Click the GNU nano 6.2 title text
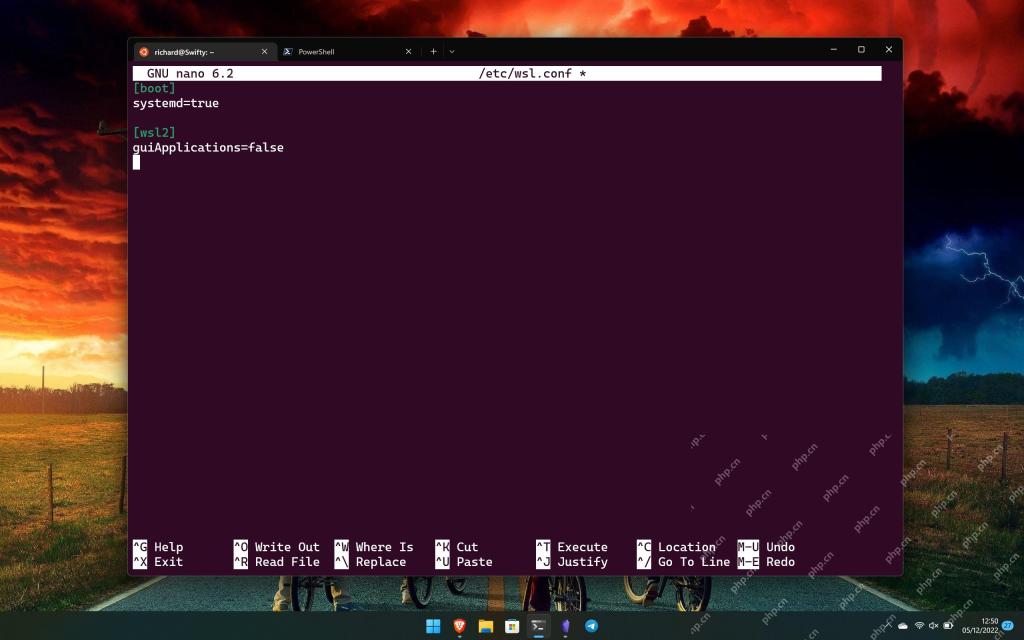This screenshot has width=1024, height=640. coord(190,74)
